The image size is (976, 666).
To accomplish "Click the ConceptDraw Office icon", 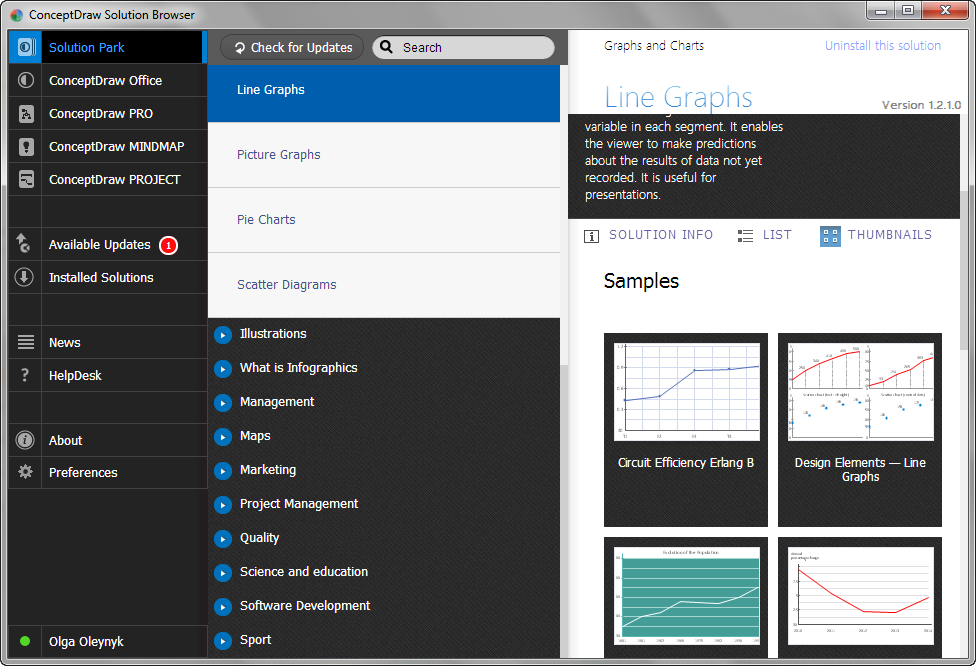I will (x=26, y=80).
